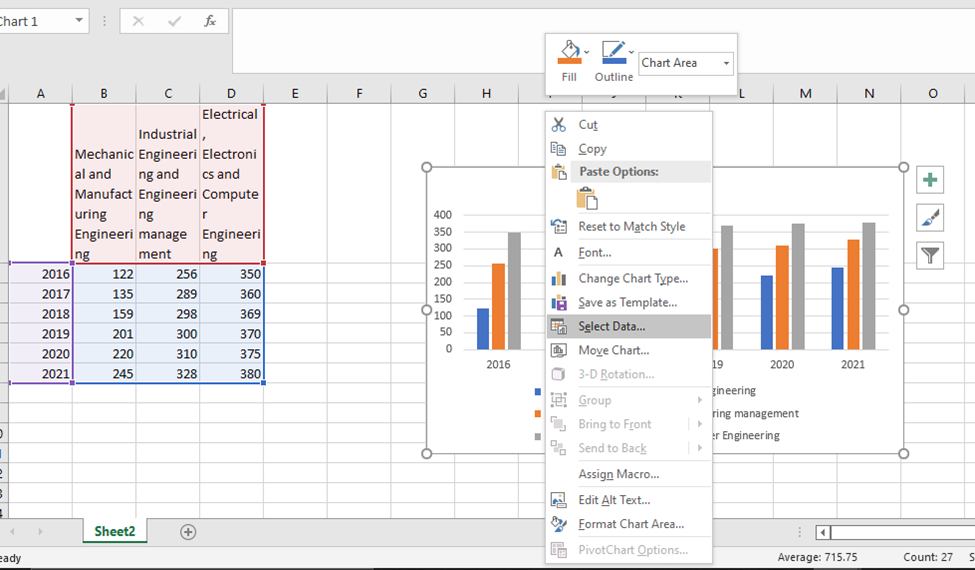Click cell with value 310
Viewport: 975px width, 570px height.
(x=168, y=354)
